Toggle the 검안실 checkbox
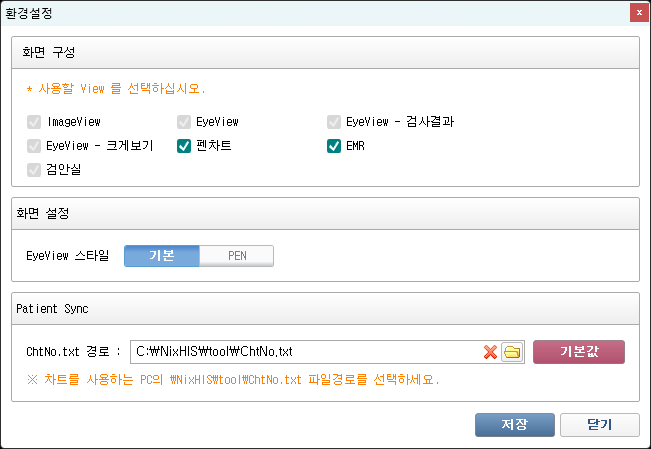This screenshot has height=449, width=651. [x=35, y=170]
